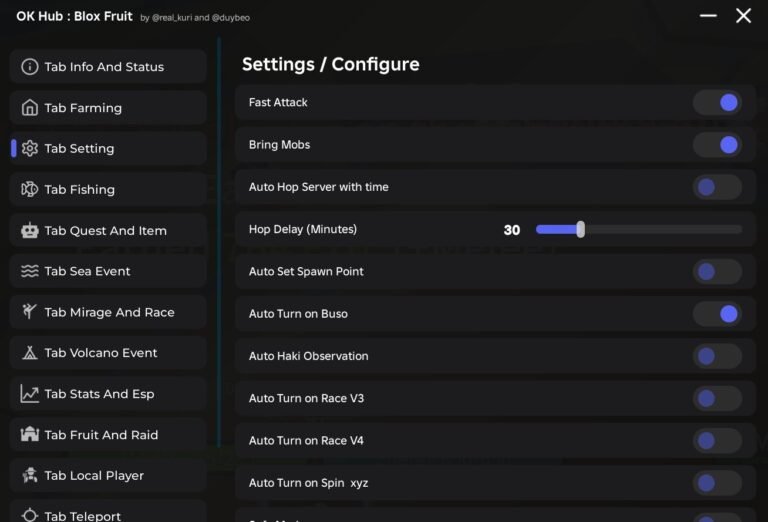Click the Auto Turn on Race V4 label

(x=306, y=441)
